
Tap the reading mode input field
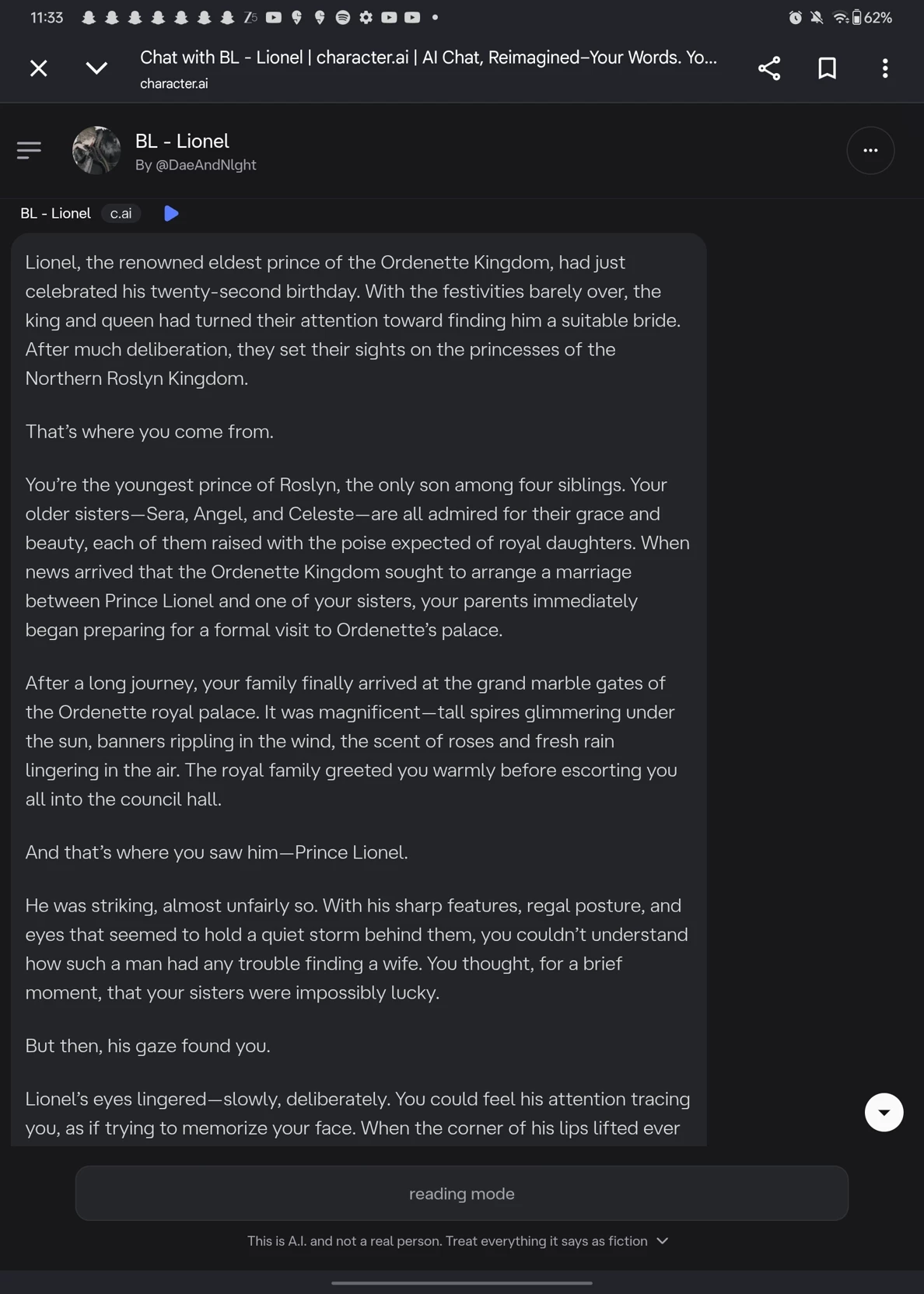pos(462,1193)
